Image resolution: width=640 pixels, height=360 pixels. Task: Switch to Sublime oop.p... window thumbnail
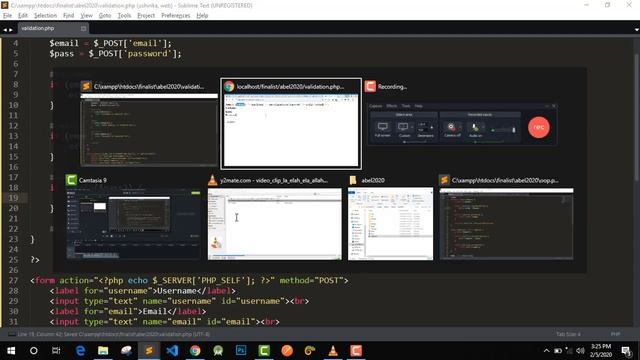tap(507, 217)
